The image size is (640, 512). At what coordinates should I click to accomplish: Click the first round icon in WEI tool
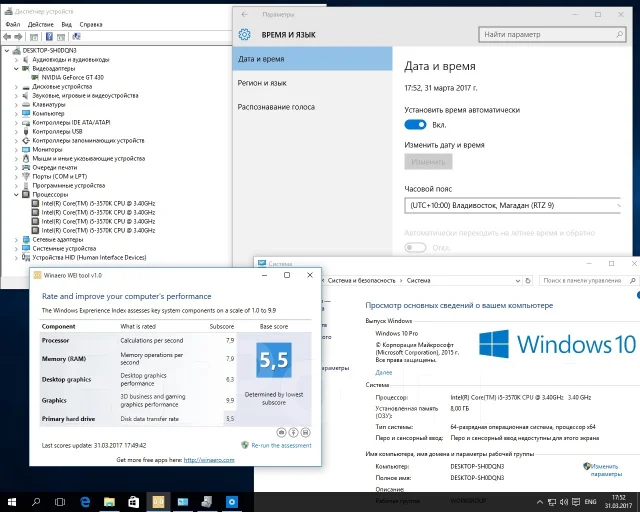click(281, 432)
